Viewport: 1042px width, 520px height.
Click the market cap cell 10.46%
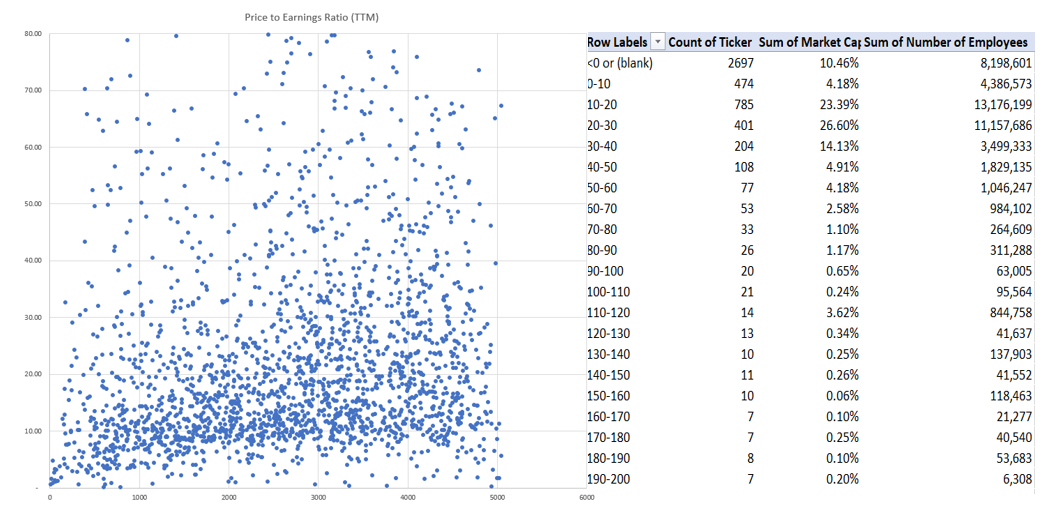pyautogui.click(x=837, y=63)
